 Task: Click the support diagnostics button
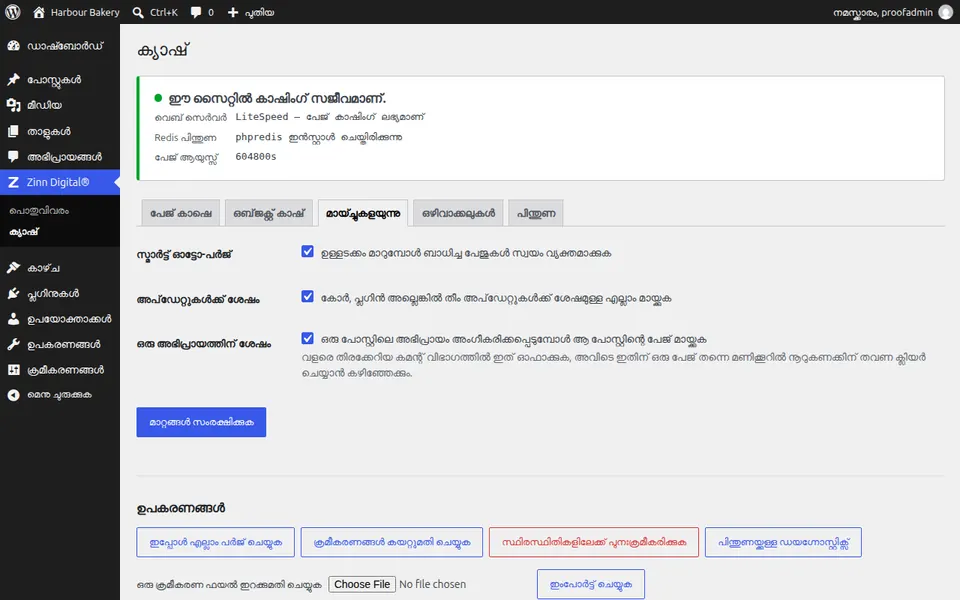coord(783,542)
